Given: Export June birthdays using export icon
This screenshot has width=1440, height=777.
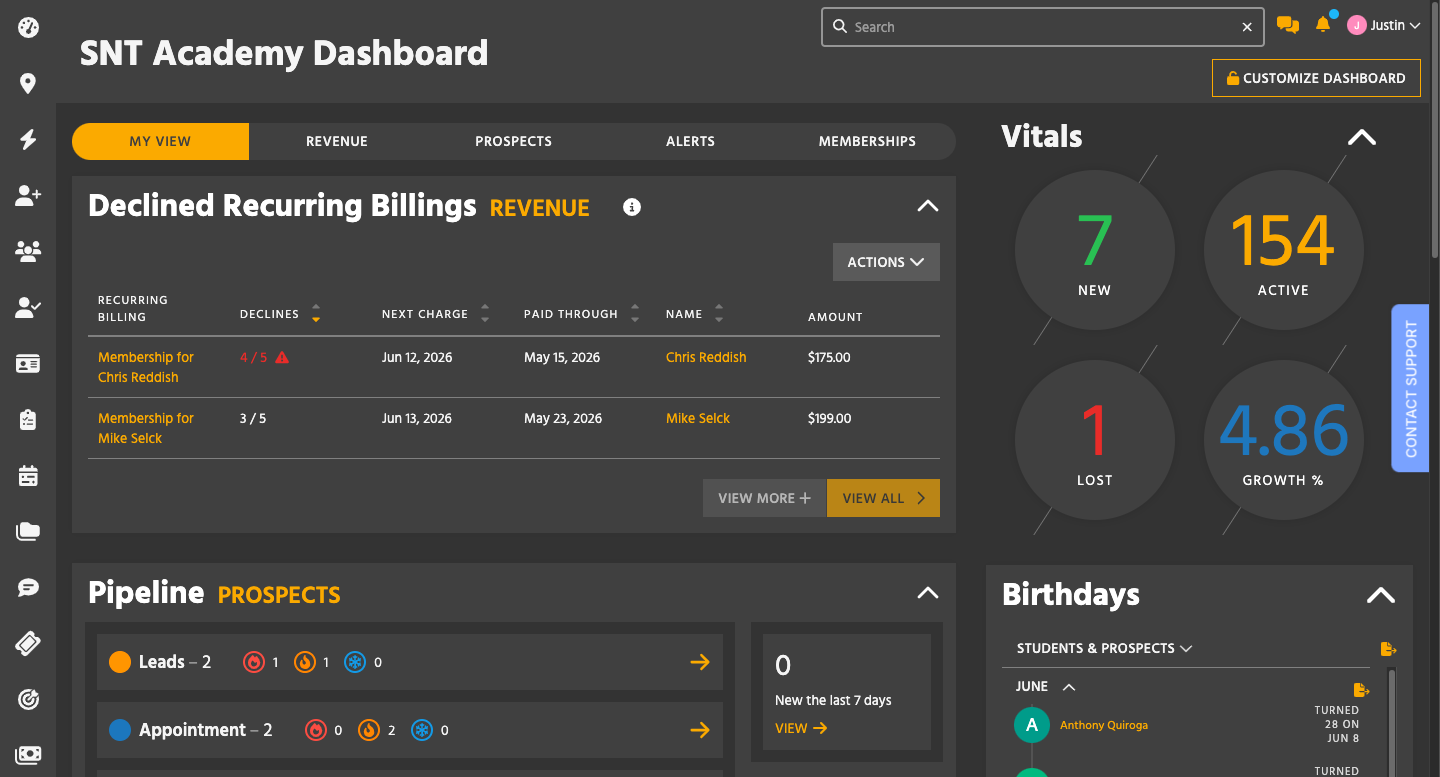Looking at the screenshot, I should [1360, 690].
